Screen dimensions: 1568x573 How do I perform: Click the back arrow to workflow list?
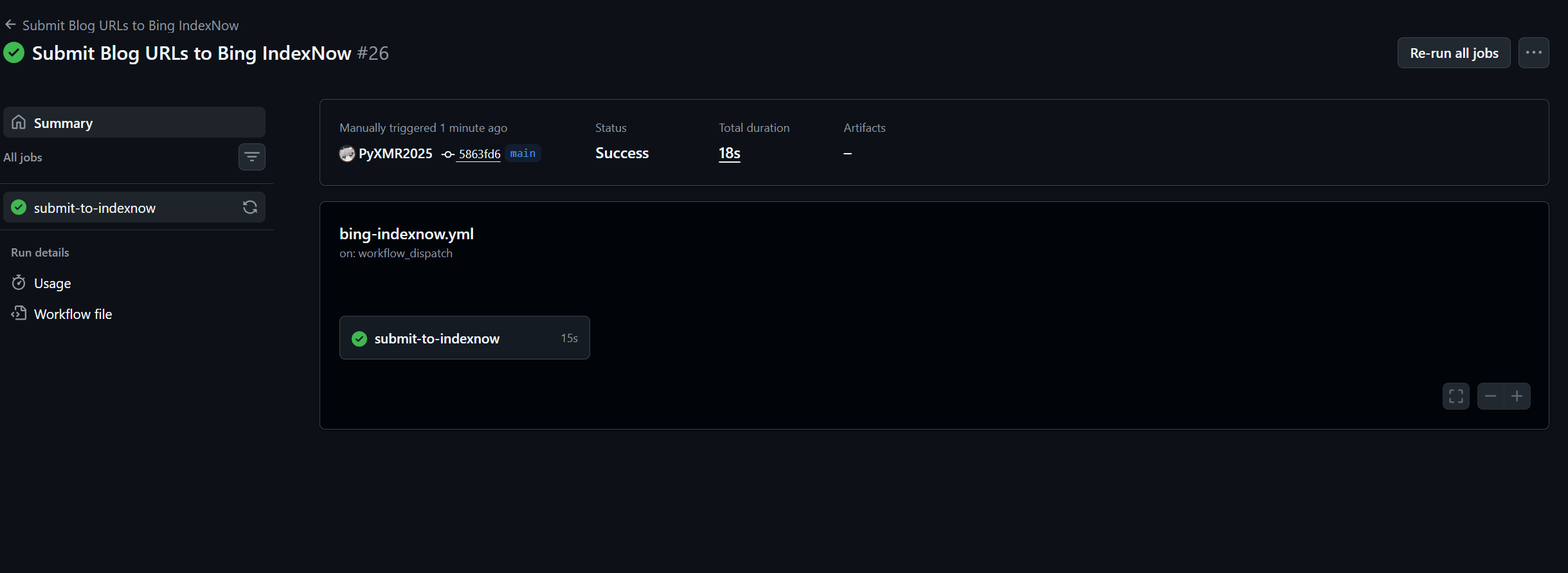pos(10,25)
